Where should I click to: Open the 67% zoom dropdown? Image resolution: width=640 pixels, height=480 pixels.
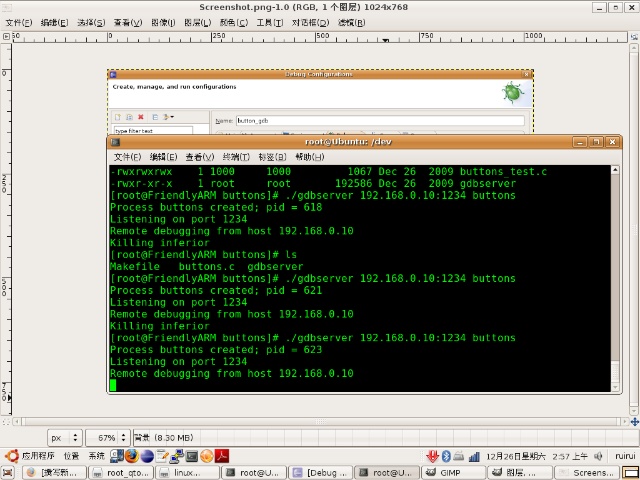[108, 438]
